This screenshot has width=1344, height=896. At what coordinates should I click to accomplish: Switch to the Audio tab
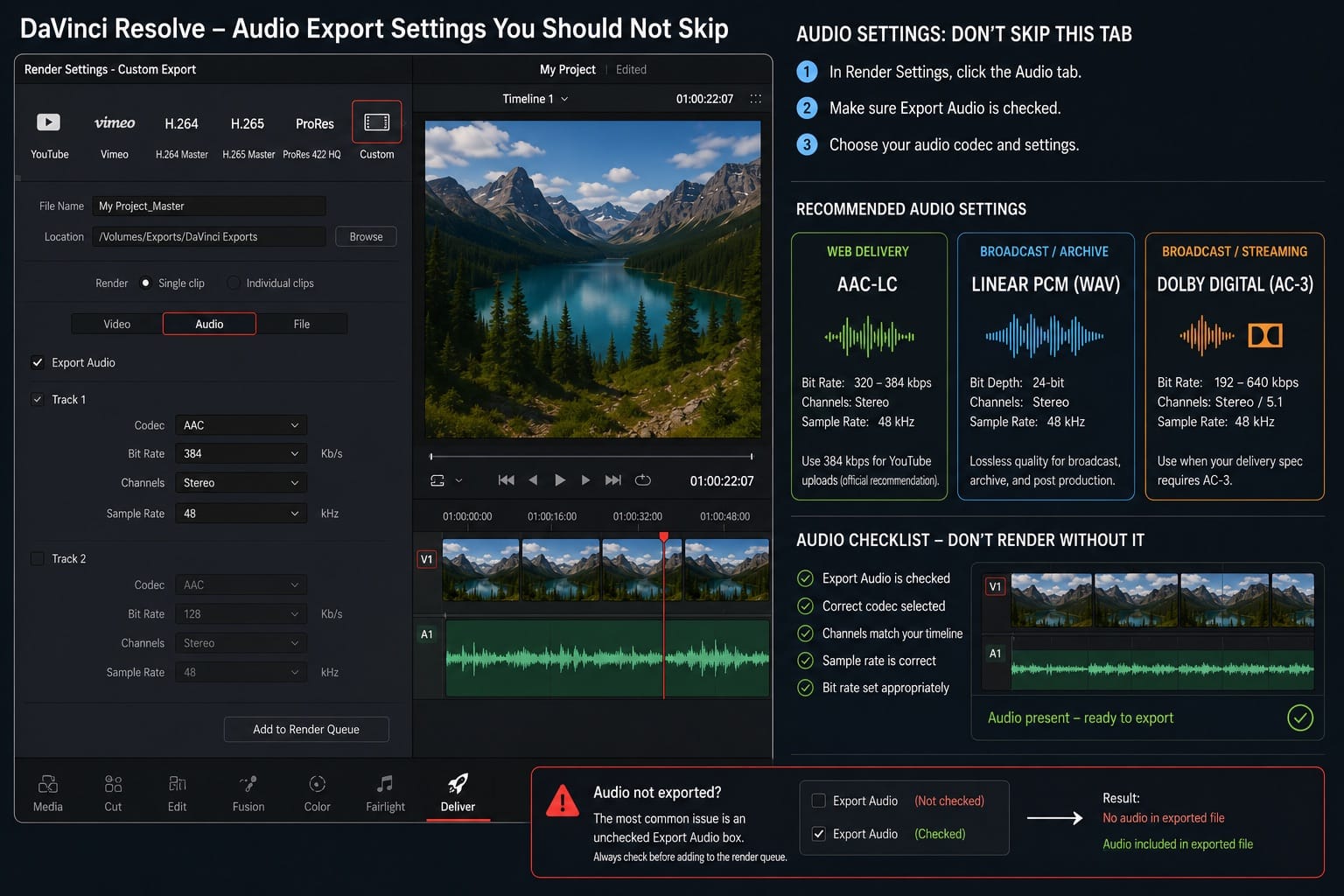(209, 324)
